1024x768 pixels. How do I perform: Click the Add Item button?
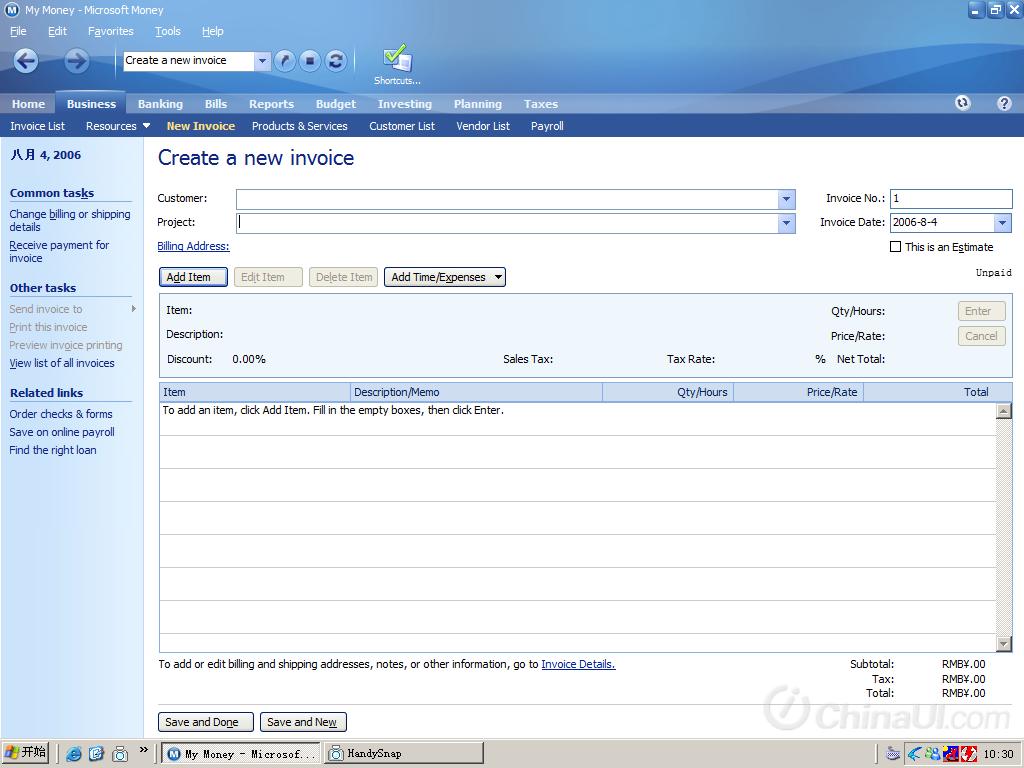193,277
